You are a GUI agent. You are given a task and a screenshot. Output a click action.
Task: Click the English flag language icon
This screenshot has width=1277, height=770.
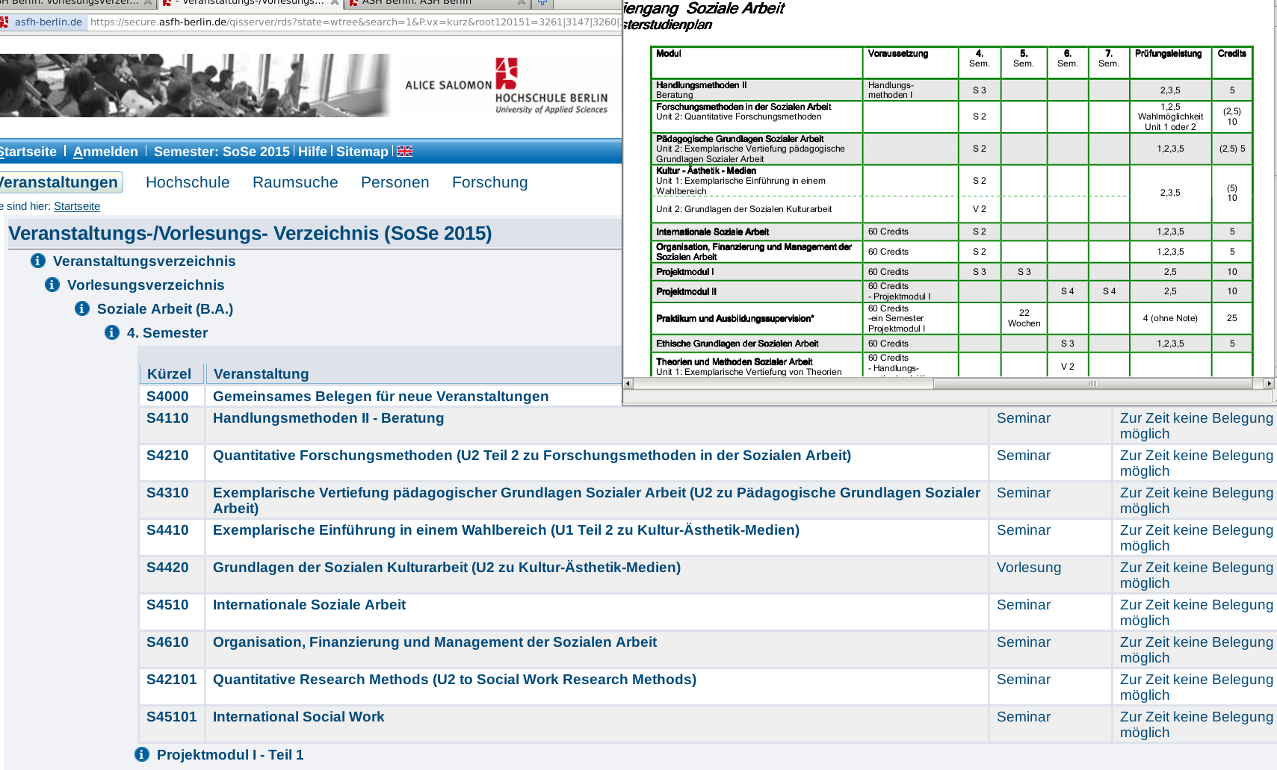tap(405, 151)
